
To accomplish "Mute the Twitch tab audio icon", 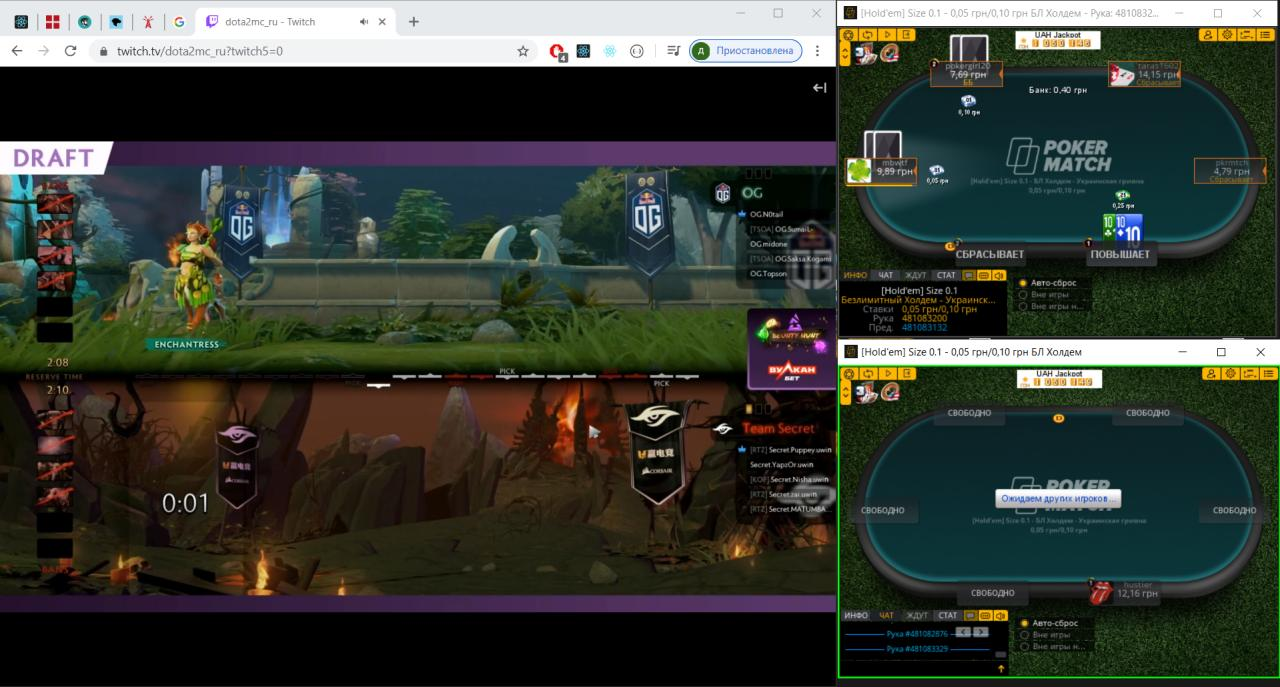I will (x=364, y=22).
